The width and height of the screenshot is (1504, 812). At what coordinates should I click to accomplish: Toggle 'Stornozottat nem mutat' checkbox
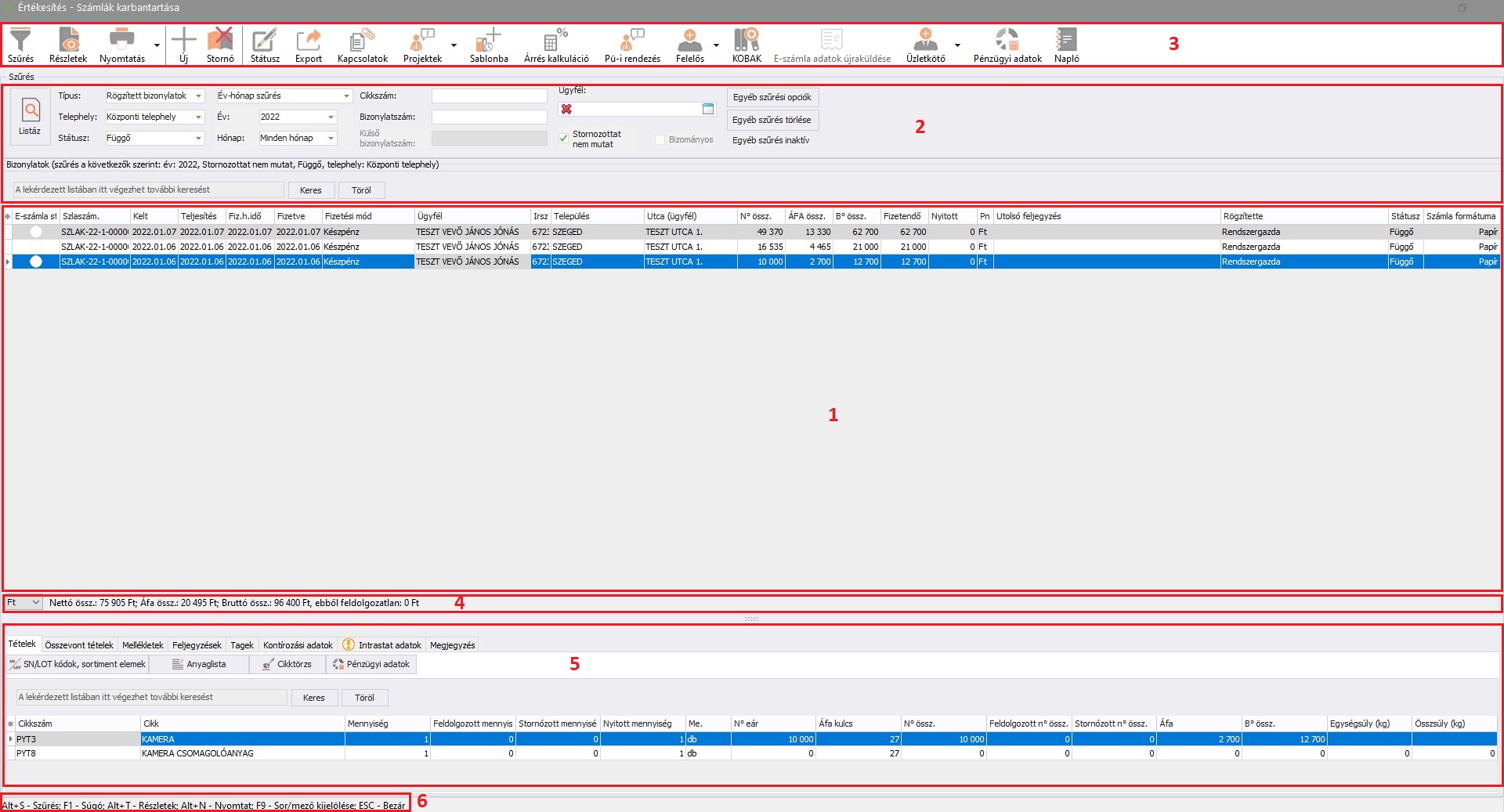pyautogui.click(x=563, y=139)
